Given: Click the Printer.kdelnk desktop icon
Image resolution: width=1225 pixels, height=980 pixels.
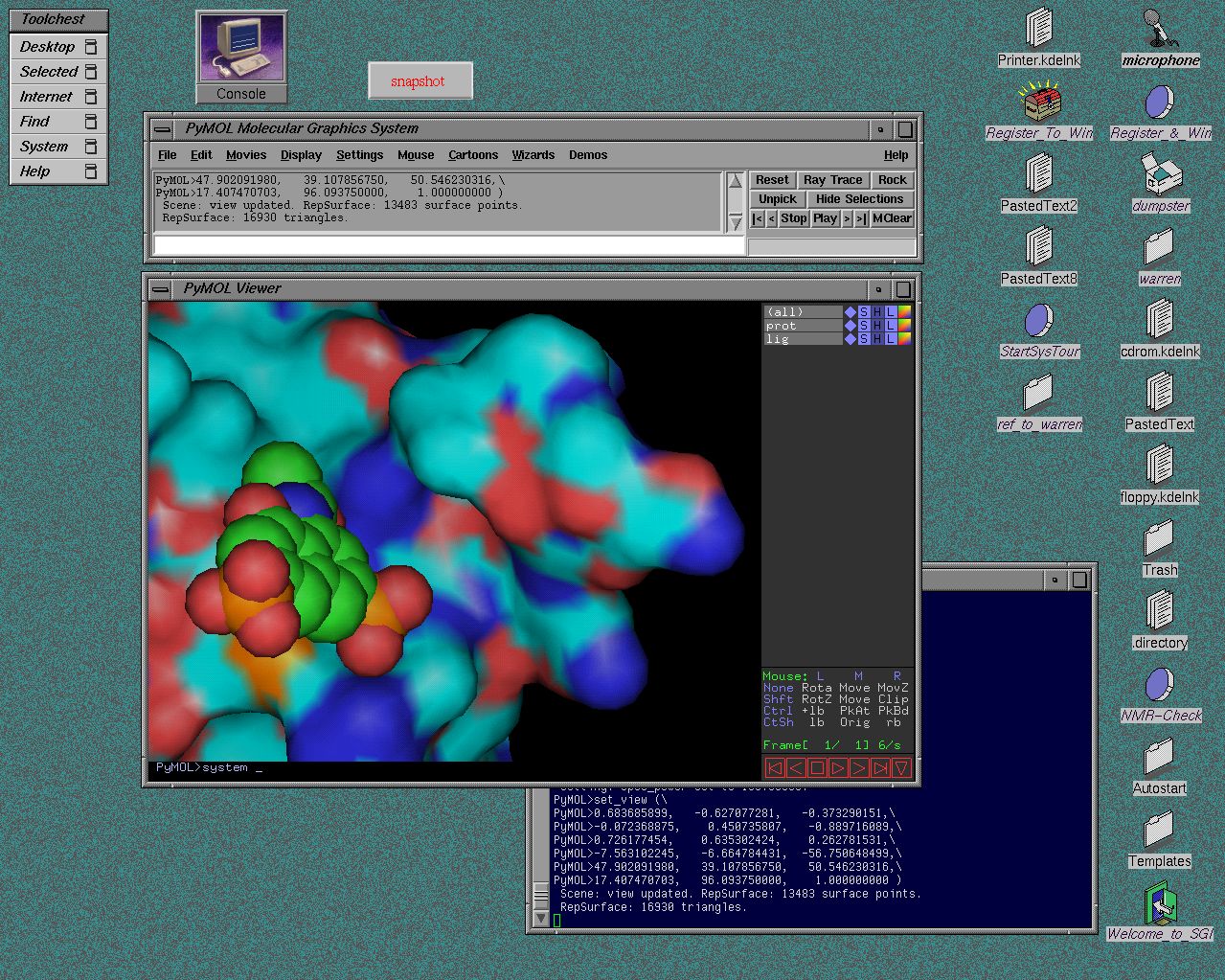Looking at the screenshot, I should tap(1039, 38).
